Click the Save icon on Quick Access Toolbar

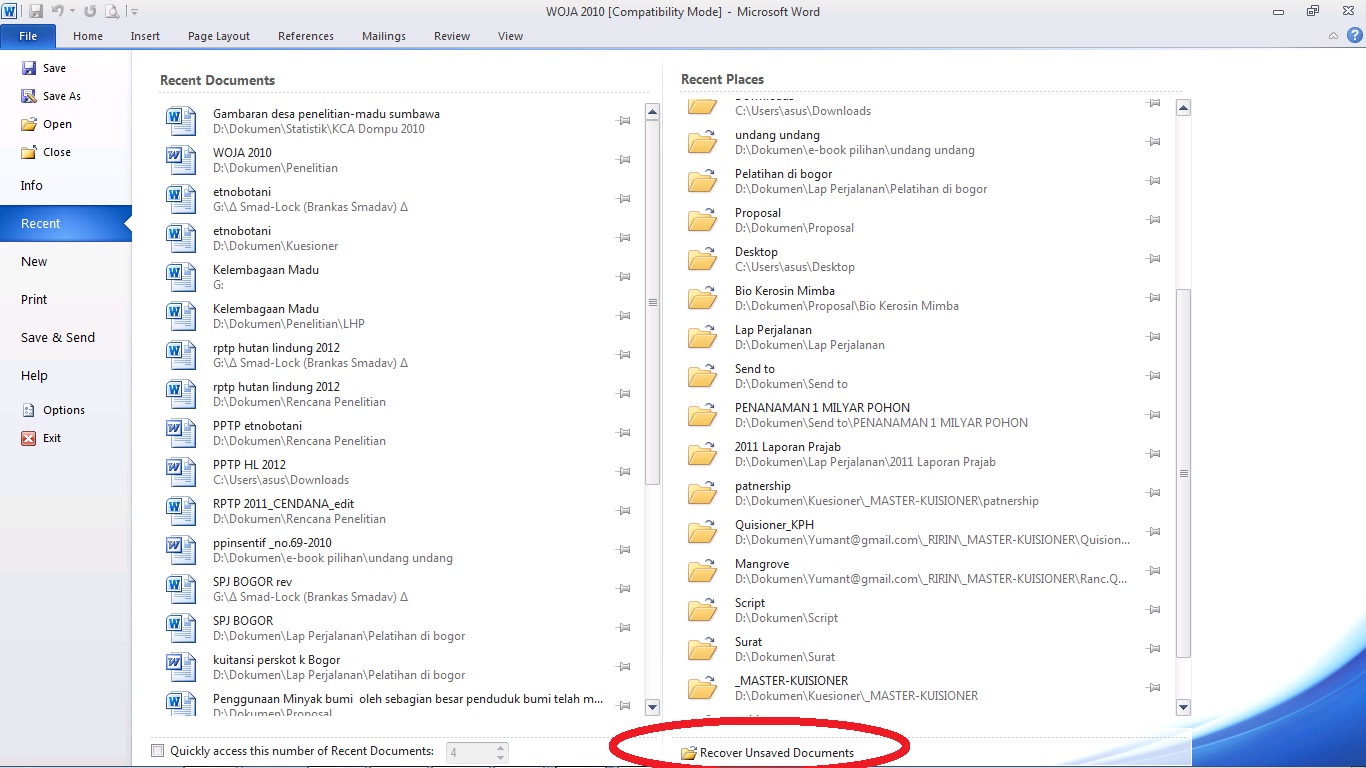(35, 10)
